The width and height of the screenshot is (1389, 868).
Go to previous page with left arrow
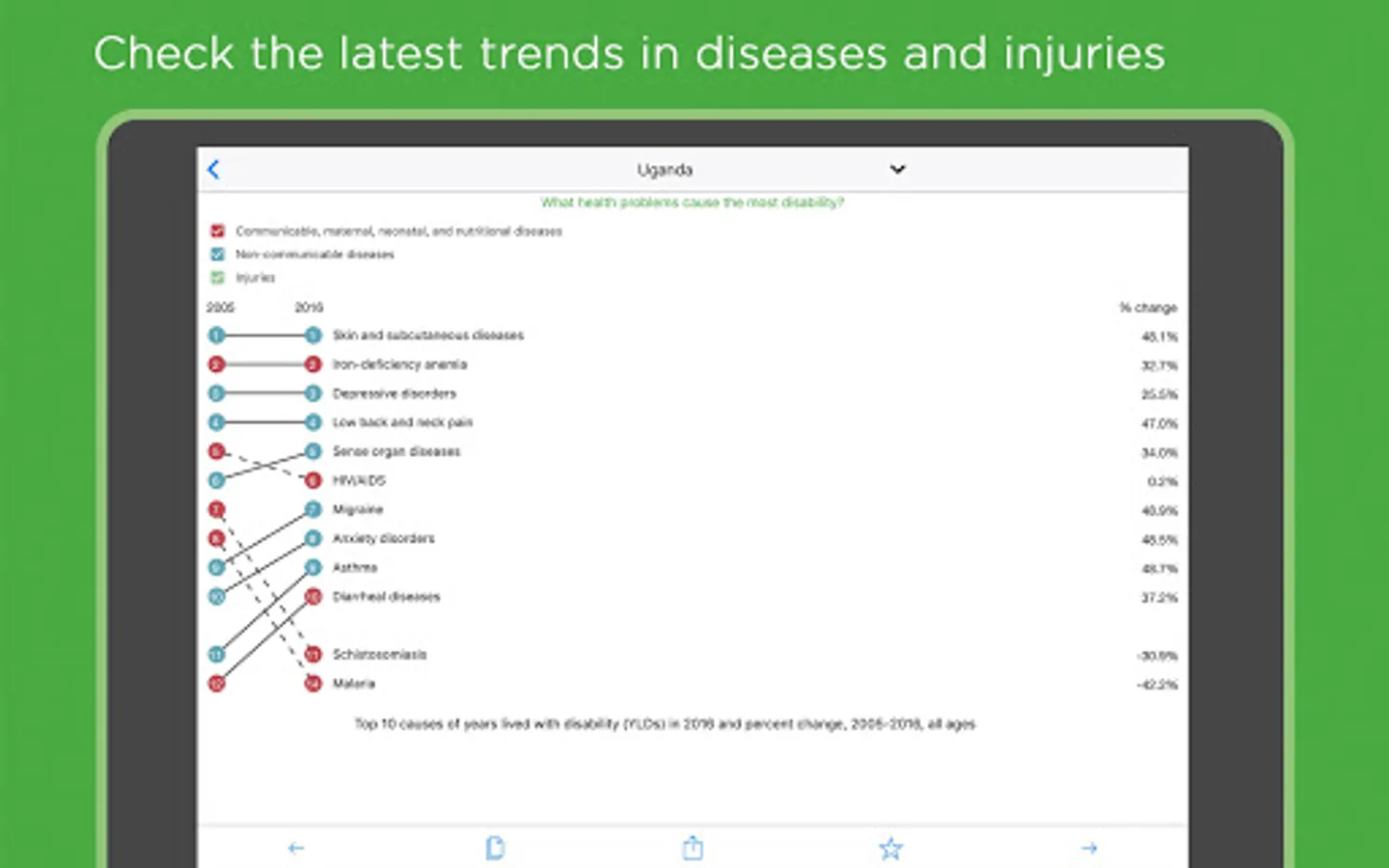[296, 849]
